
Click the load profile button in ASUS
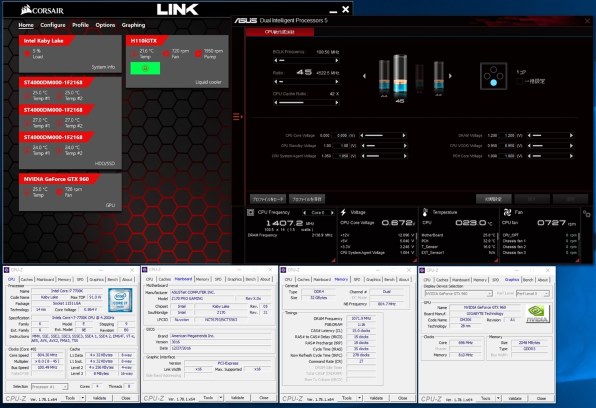[x=268, y=199]
